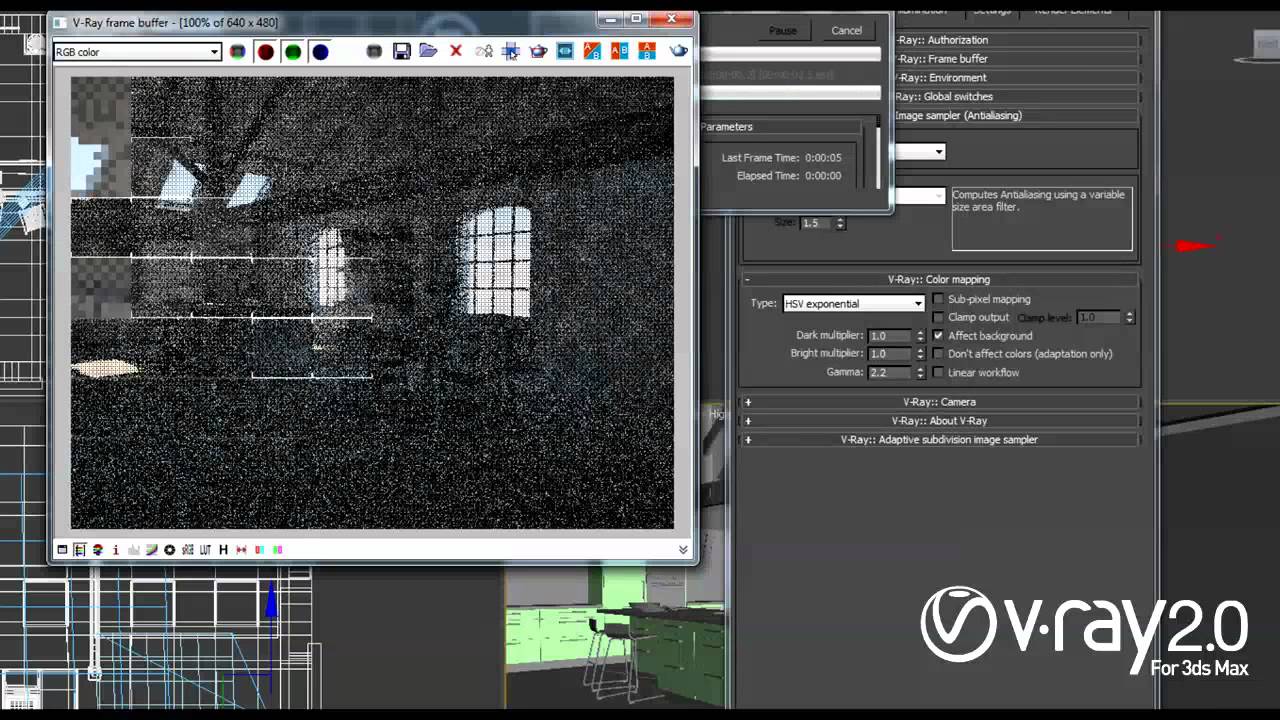Click the Dark multiplier value field
This screenshot has width=1280, height=720.
point(890,336)
